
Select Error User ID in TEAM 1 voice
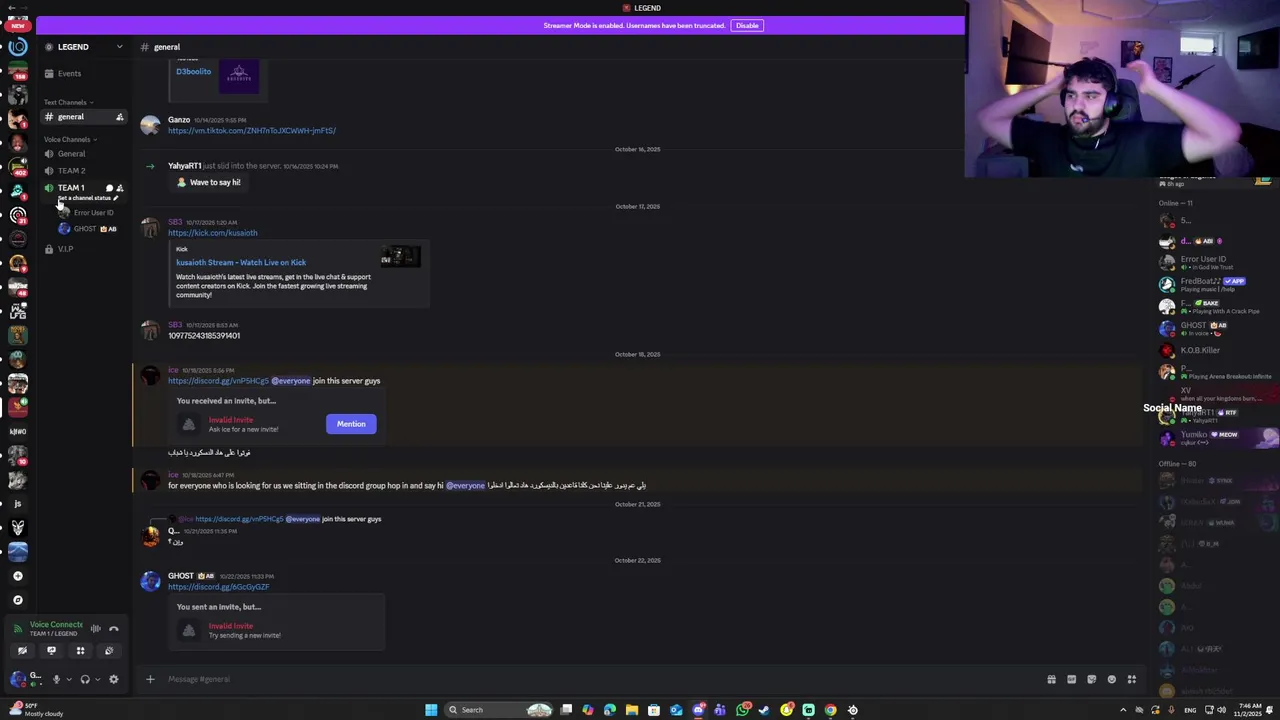pos(86,213)
